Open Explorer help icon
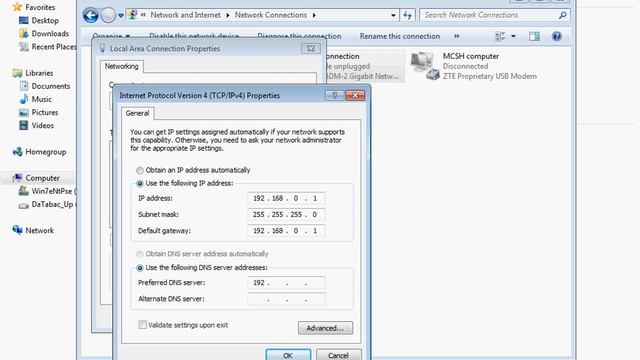 (556, 36)
